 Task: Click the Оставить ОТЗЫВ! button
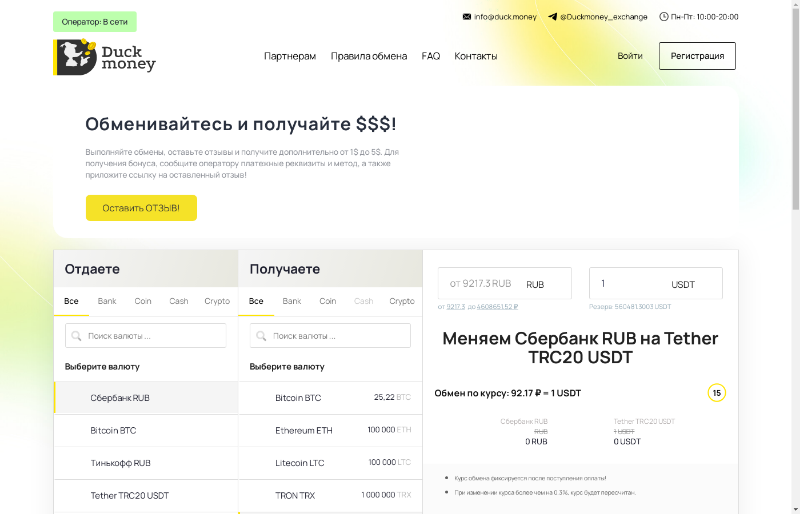tap(141, 208)
